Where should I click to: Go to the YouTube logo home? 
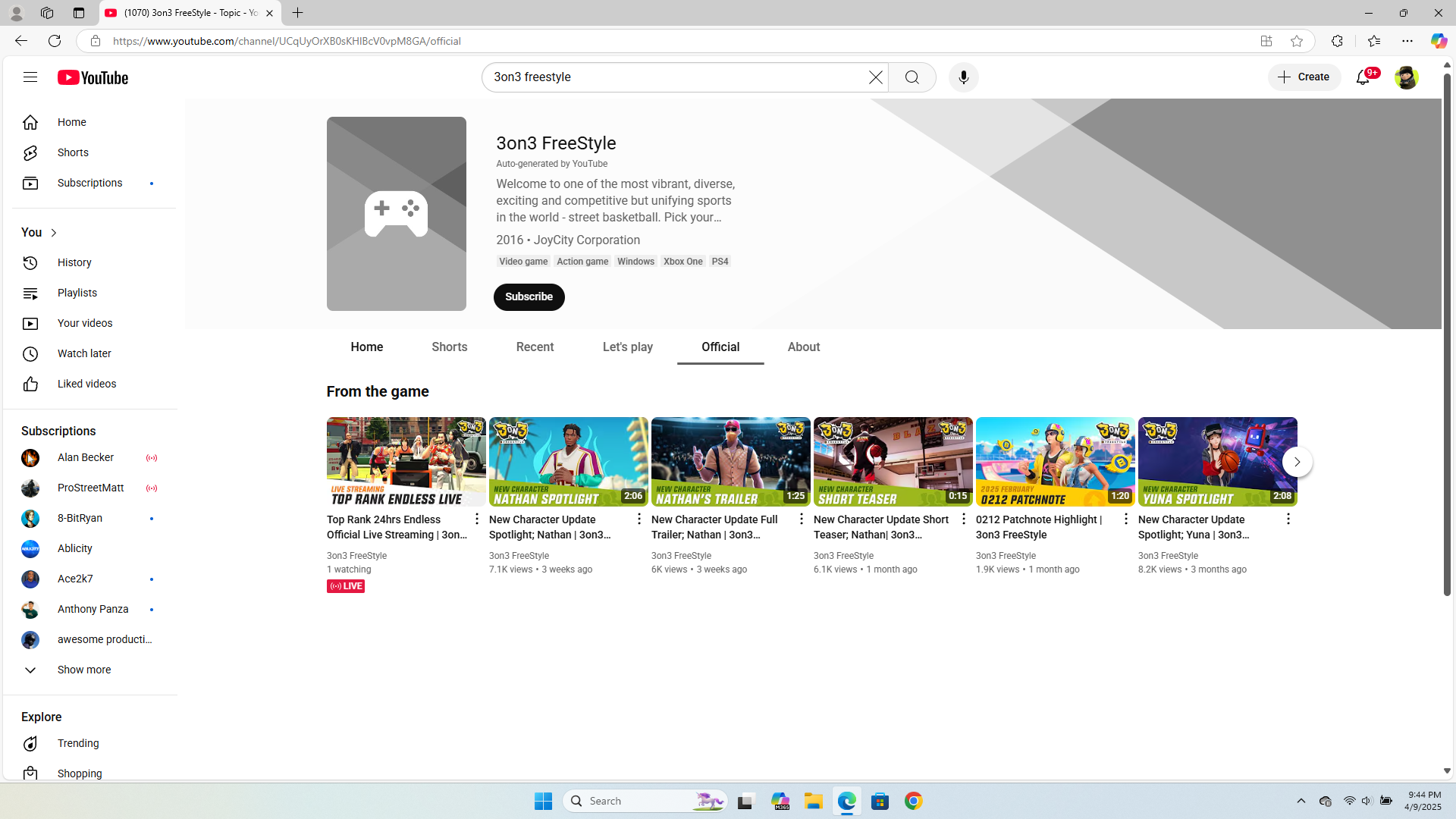coord(93,77)
